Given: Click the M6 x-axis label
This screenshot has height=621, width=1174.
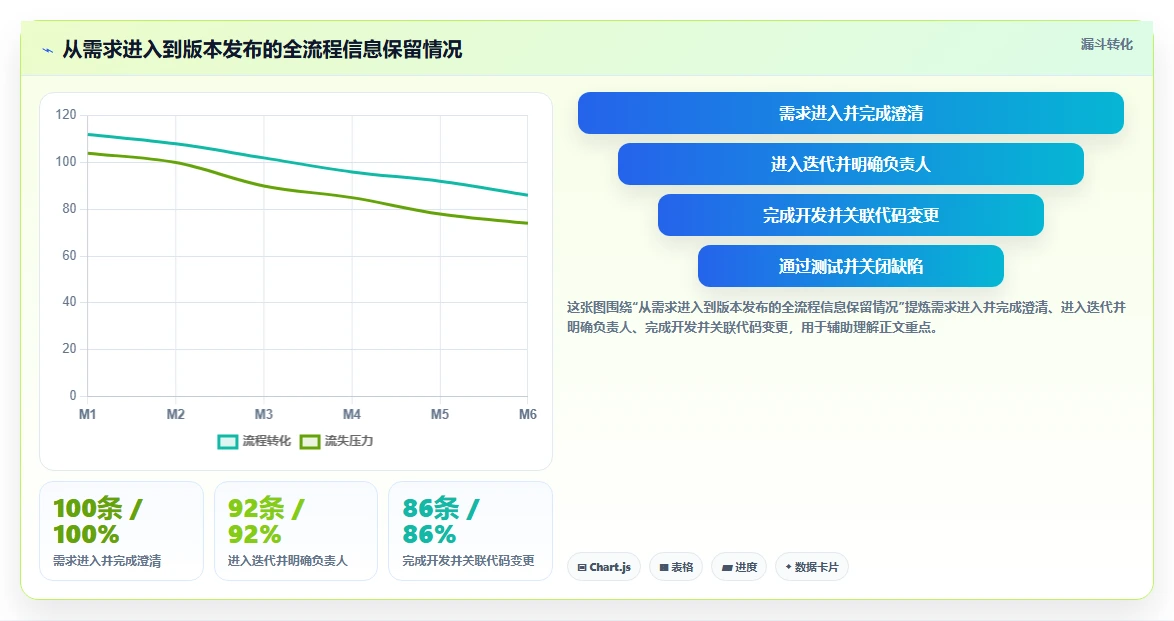Looking at the screenshot, I should tap(528, 414).
